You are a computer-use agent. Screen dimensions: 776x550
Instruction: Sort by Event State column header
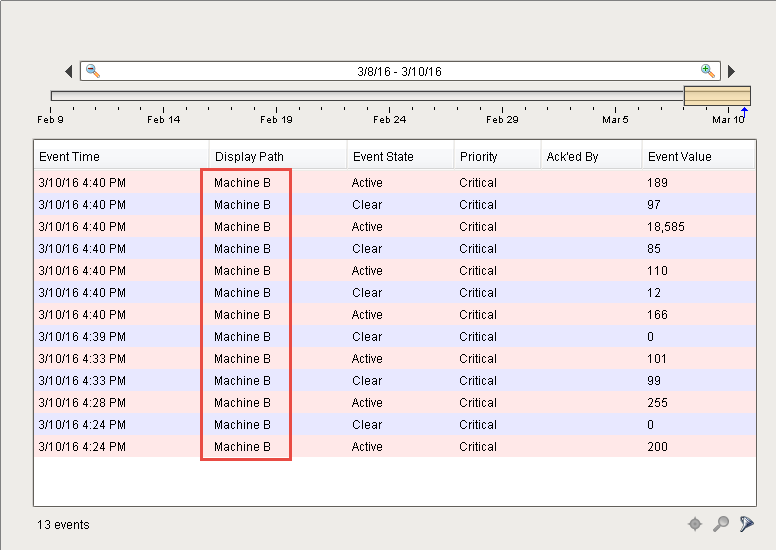click(400, 156)
